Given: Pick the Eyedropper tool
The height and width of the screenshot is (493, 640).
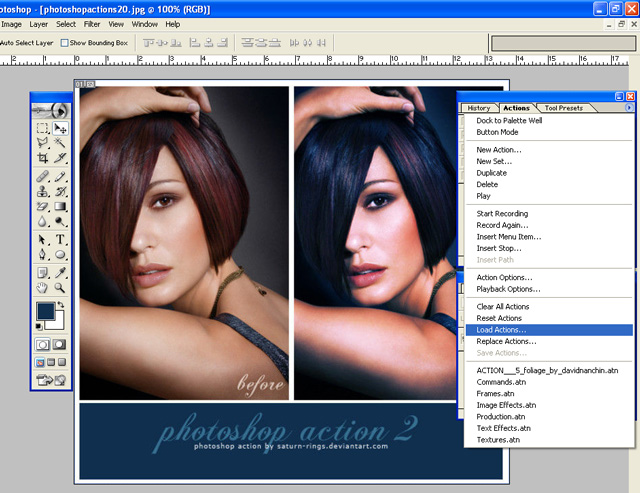Looking at the screenshot, I should [60, 272].
